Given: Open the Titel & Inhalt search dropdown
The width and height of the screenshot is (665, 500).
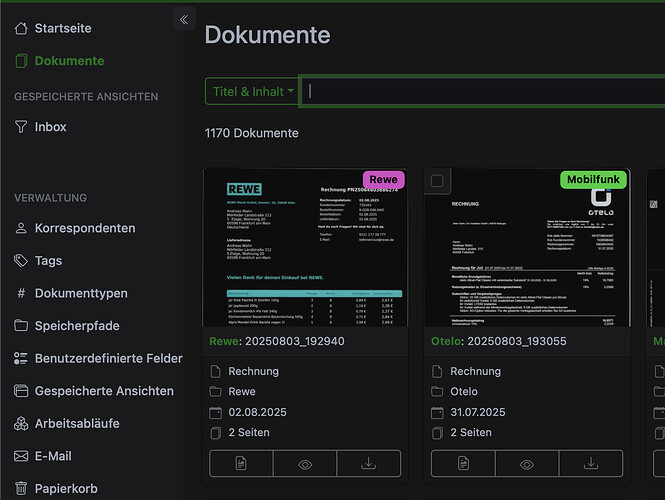Looking at the screenshot, I should pyautogui.click(x=252, y=91).
